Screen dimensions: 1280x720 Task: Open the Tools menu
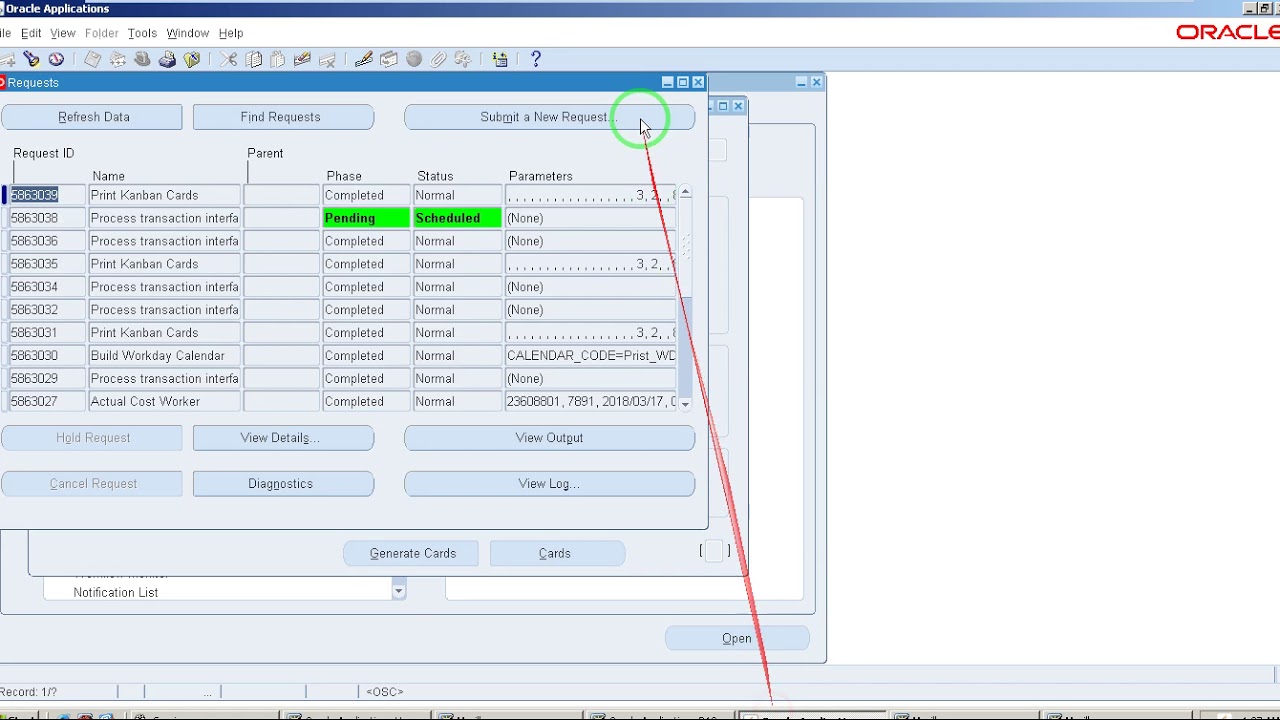[x=142, y=33]
